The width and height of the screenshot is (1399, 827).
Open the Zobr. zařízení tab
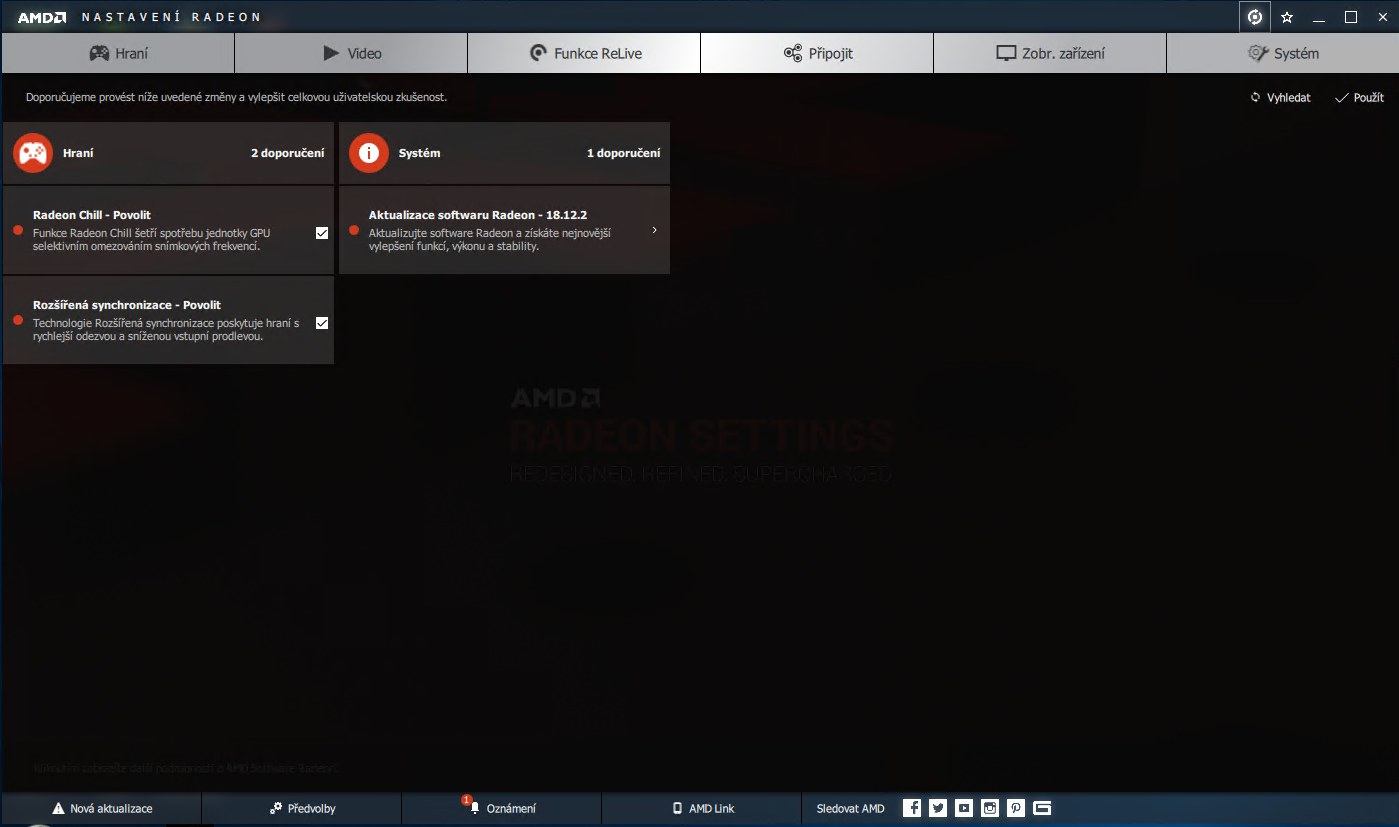[x=1050, y=53]
